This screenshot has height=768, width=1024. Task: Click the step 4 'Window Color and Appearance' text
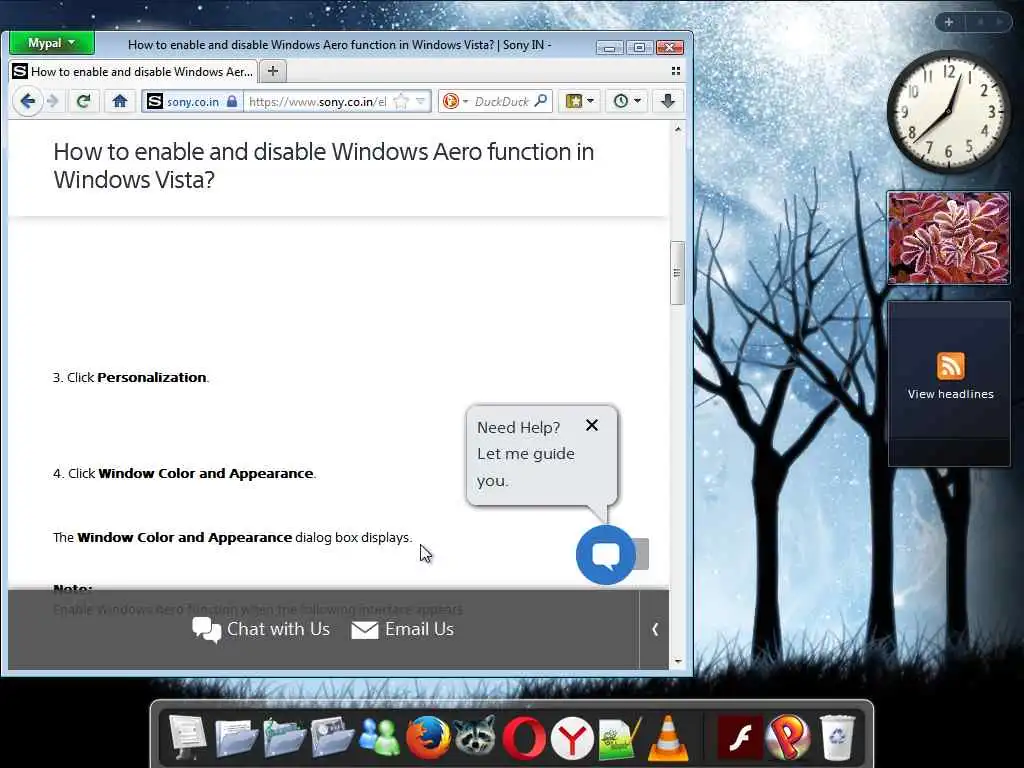click(206, 473)
